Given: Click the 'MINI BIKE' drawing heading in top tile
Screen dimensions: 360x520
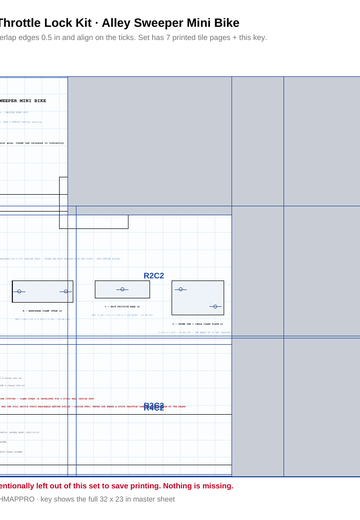Looking at the screenshot, I should pos(33,101).
